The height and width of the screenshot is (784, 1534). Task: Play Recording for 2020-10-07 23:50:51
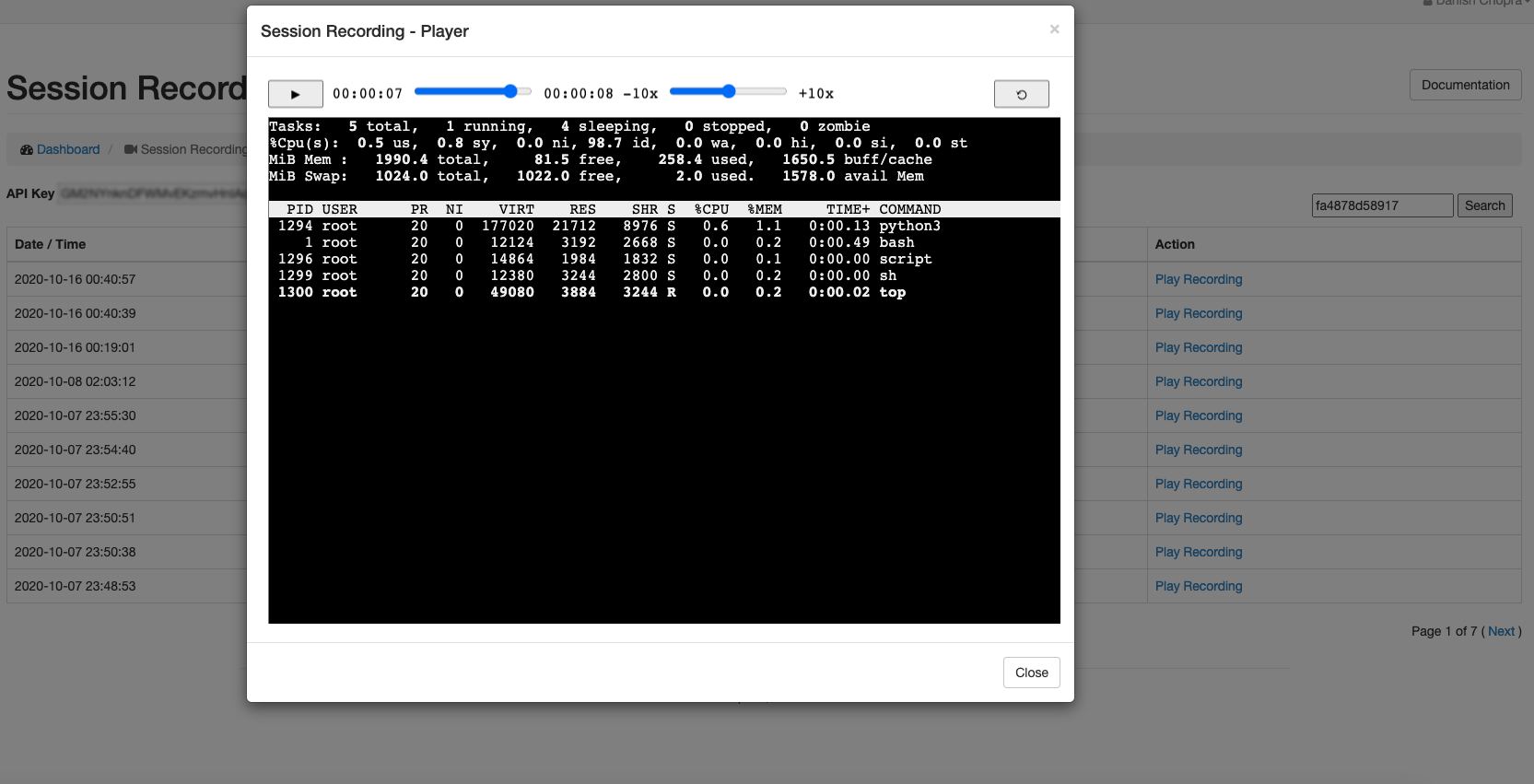(1199, 518)
